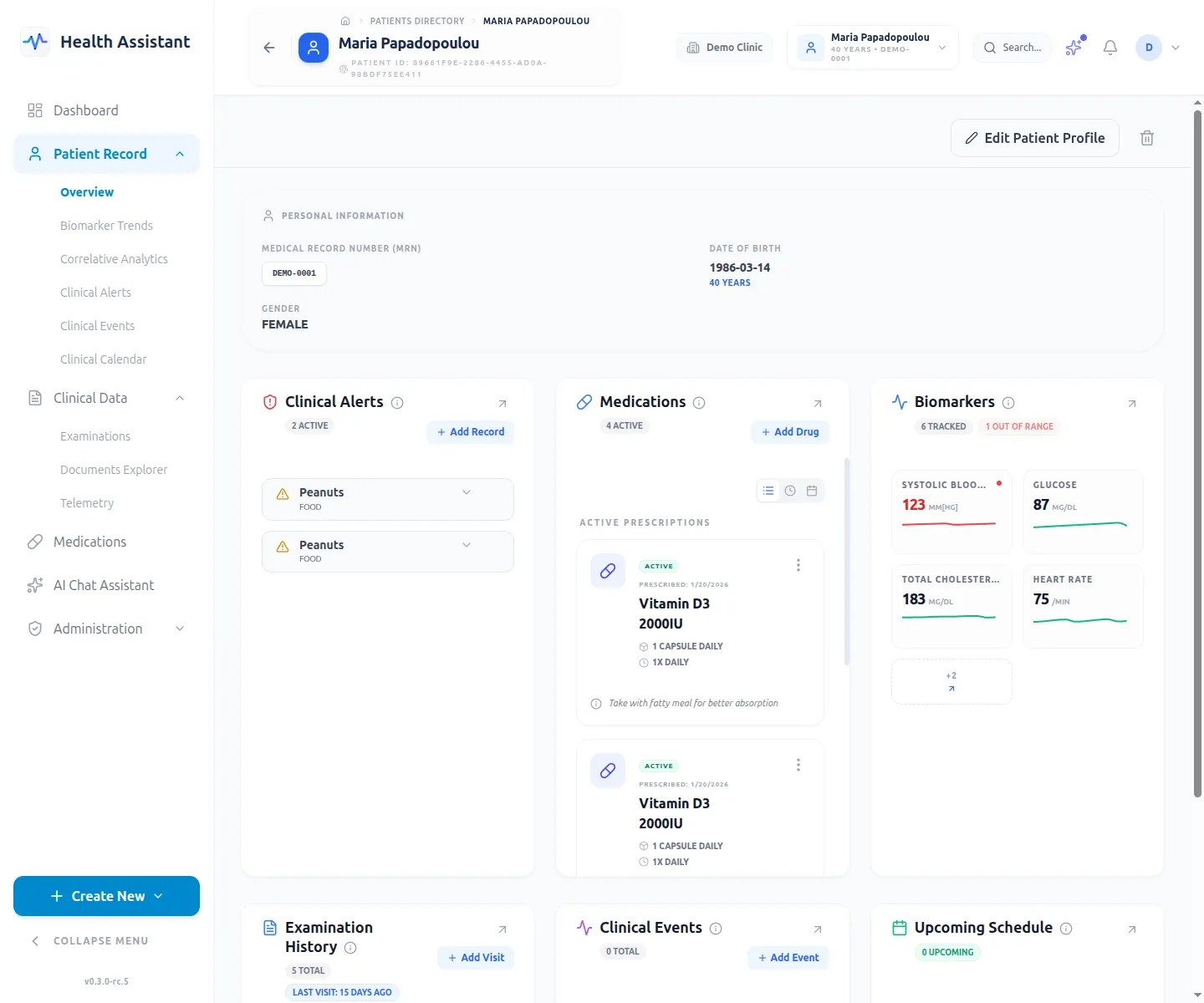This screenshot has height=1003, width=1204.
Task: Switch medications to calendar view
Action: click(812, 491)
